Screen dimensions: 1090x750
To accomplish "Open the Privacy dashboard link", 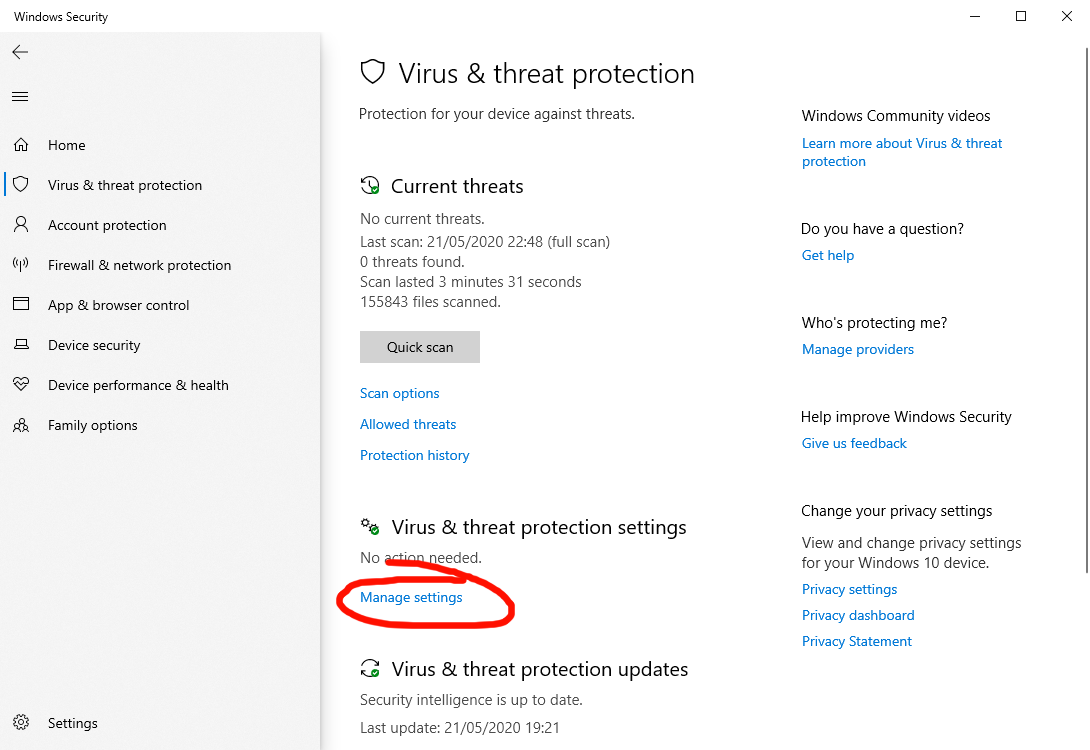I will click(x=858, y=615).
